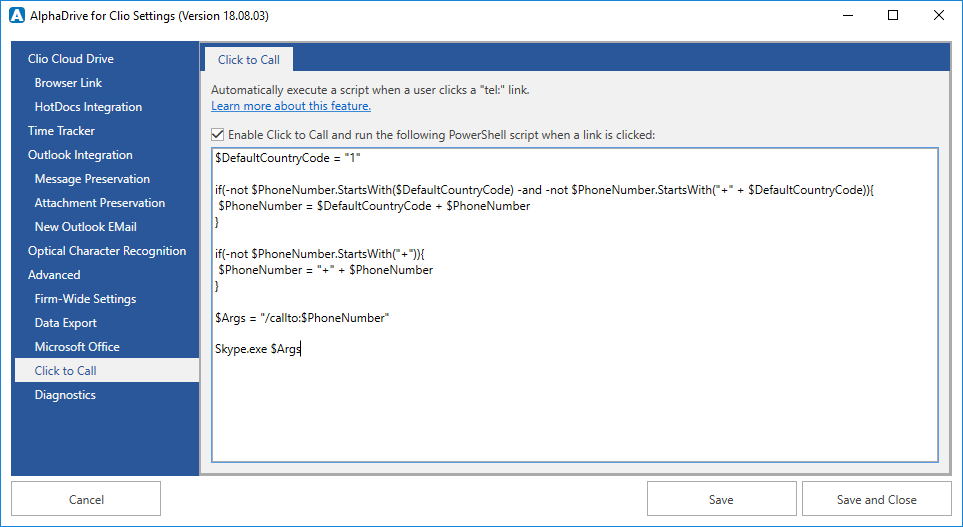The image size is (963, 527).
Task: Select Clio Cloud Drive in sidebar
Action: (x=70, y=59)
